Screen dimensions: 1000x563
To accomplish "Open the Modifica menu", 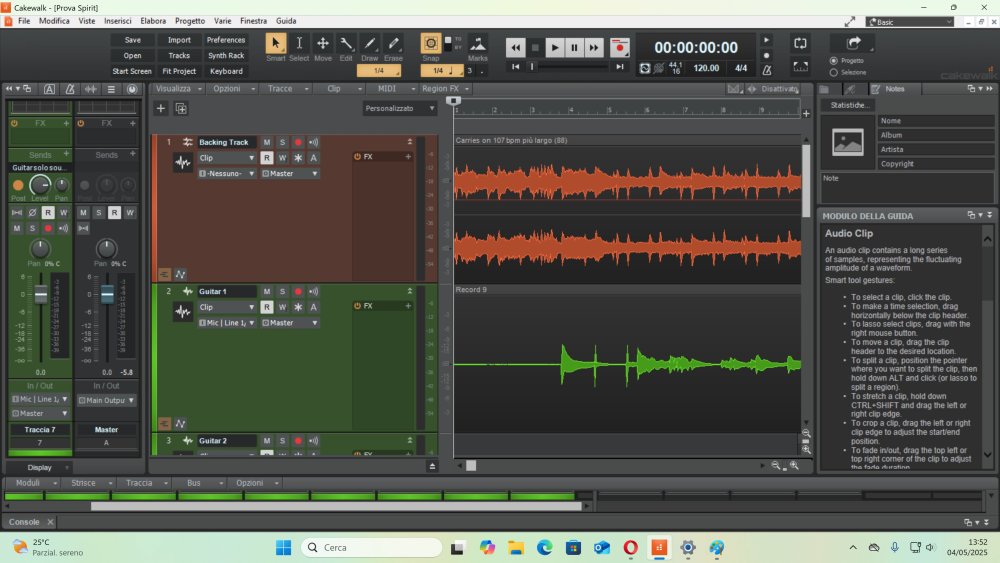I will click(x=54, y=21).
